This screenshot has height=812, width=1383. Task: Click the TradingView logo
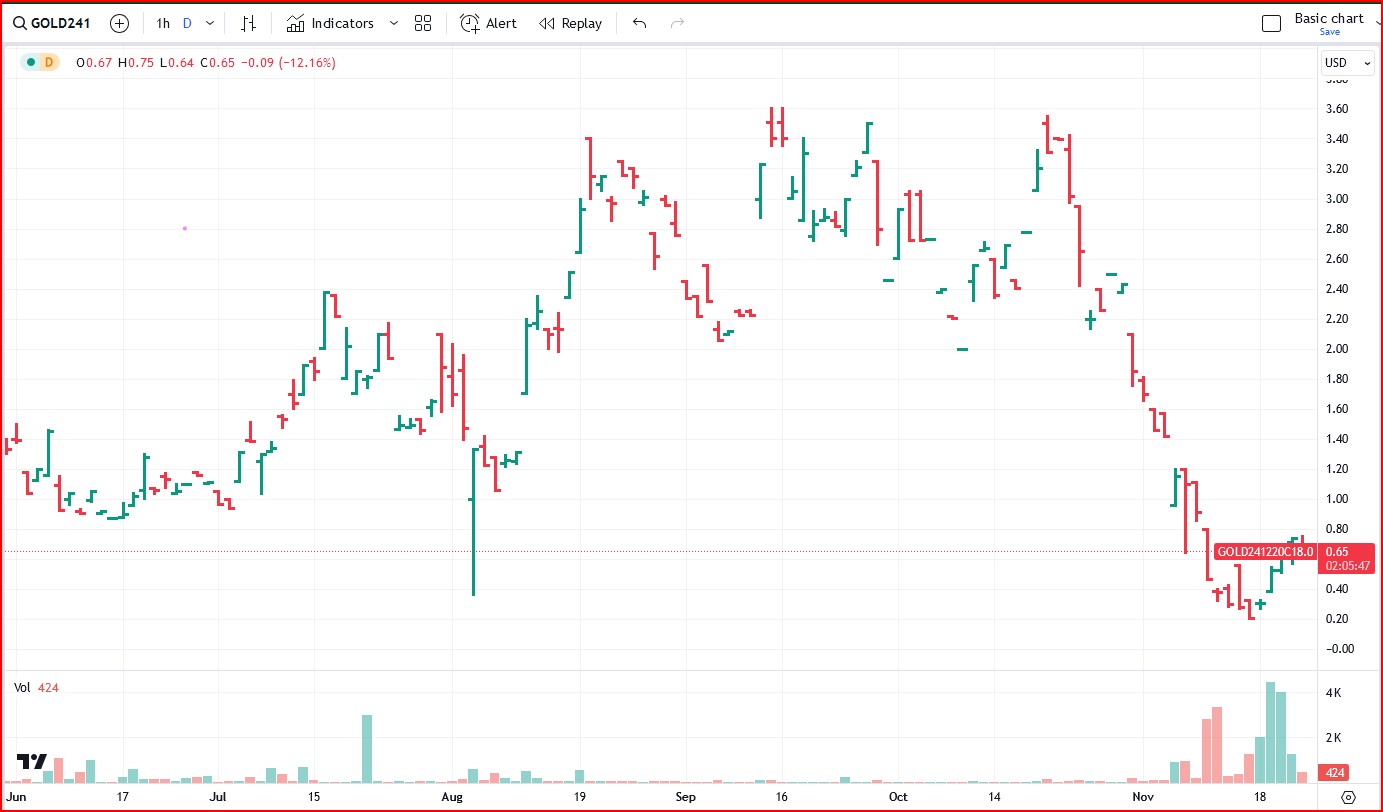point(32,761)
